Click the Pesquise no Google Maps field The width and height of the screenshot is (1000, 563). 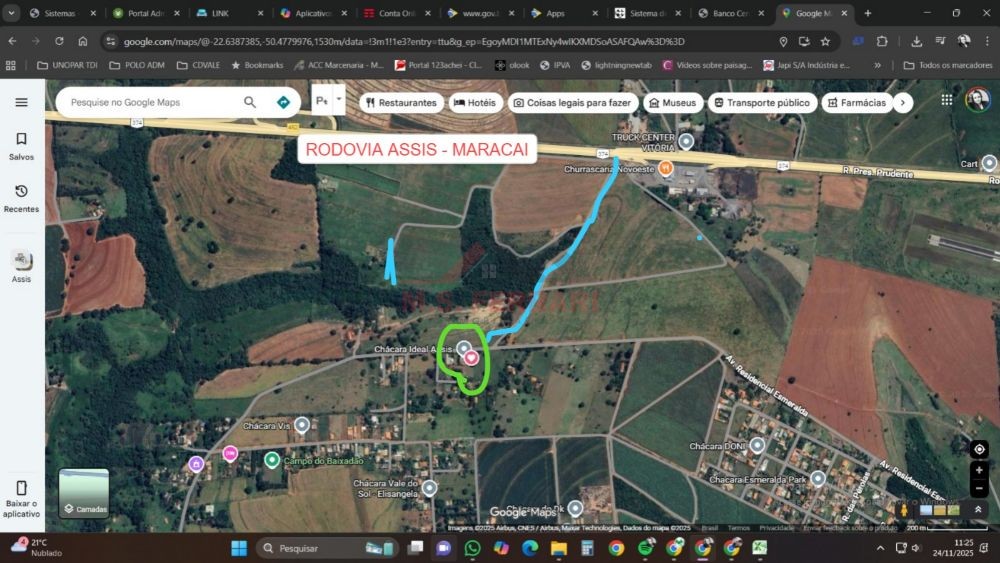tap(150, 102)
